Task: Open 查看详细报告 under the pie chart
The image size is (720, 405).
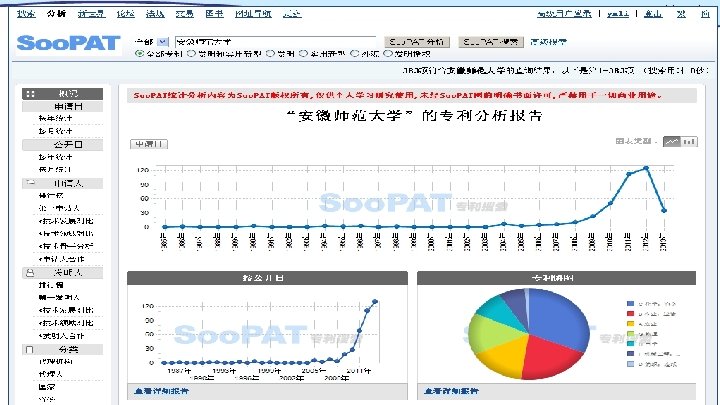Action: 451,391
